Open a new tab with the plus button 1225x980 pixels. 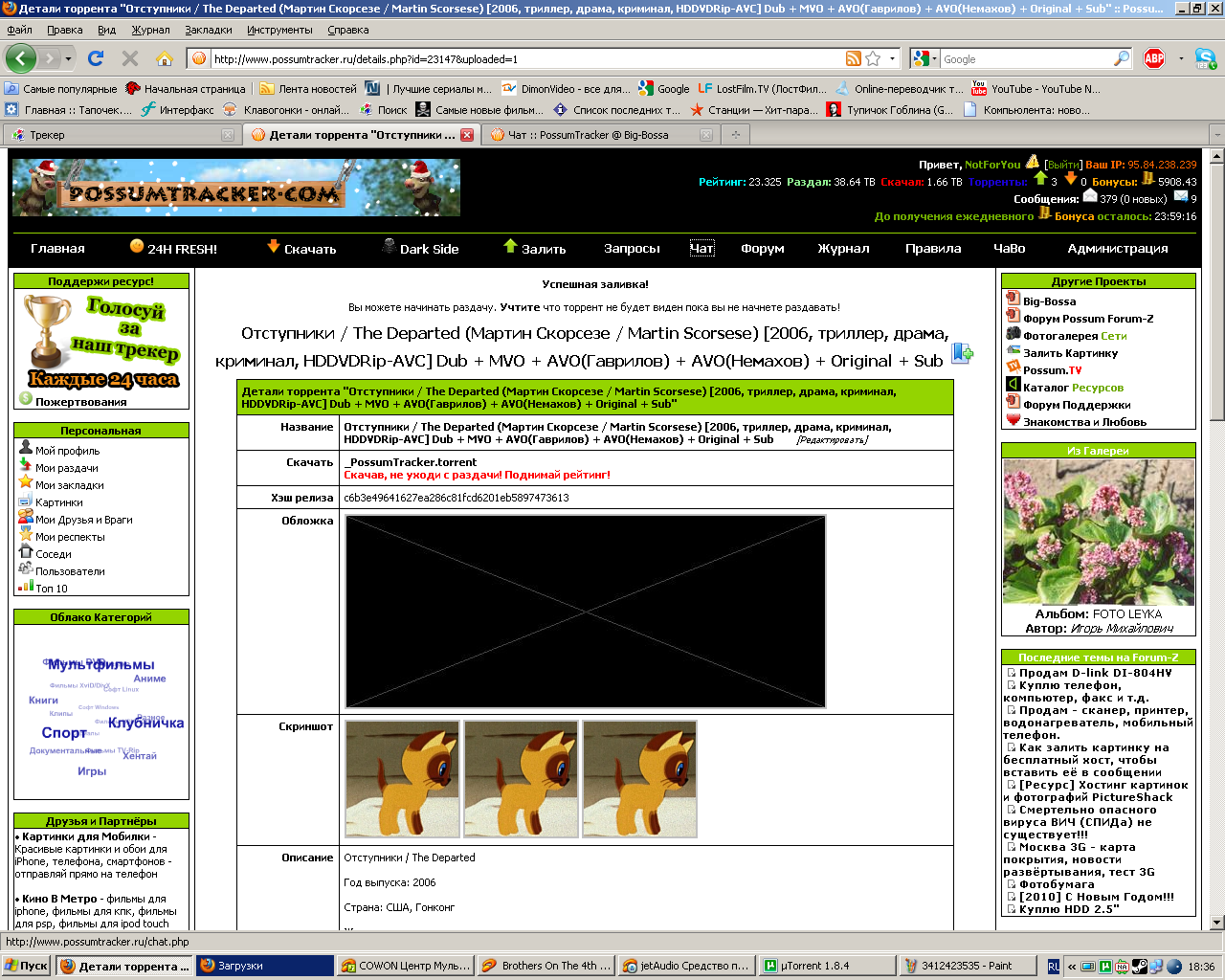click(x=735, y=135)
